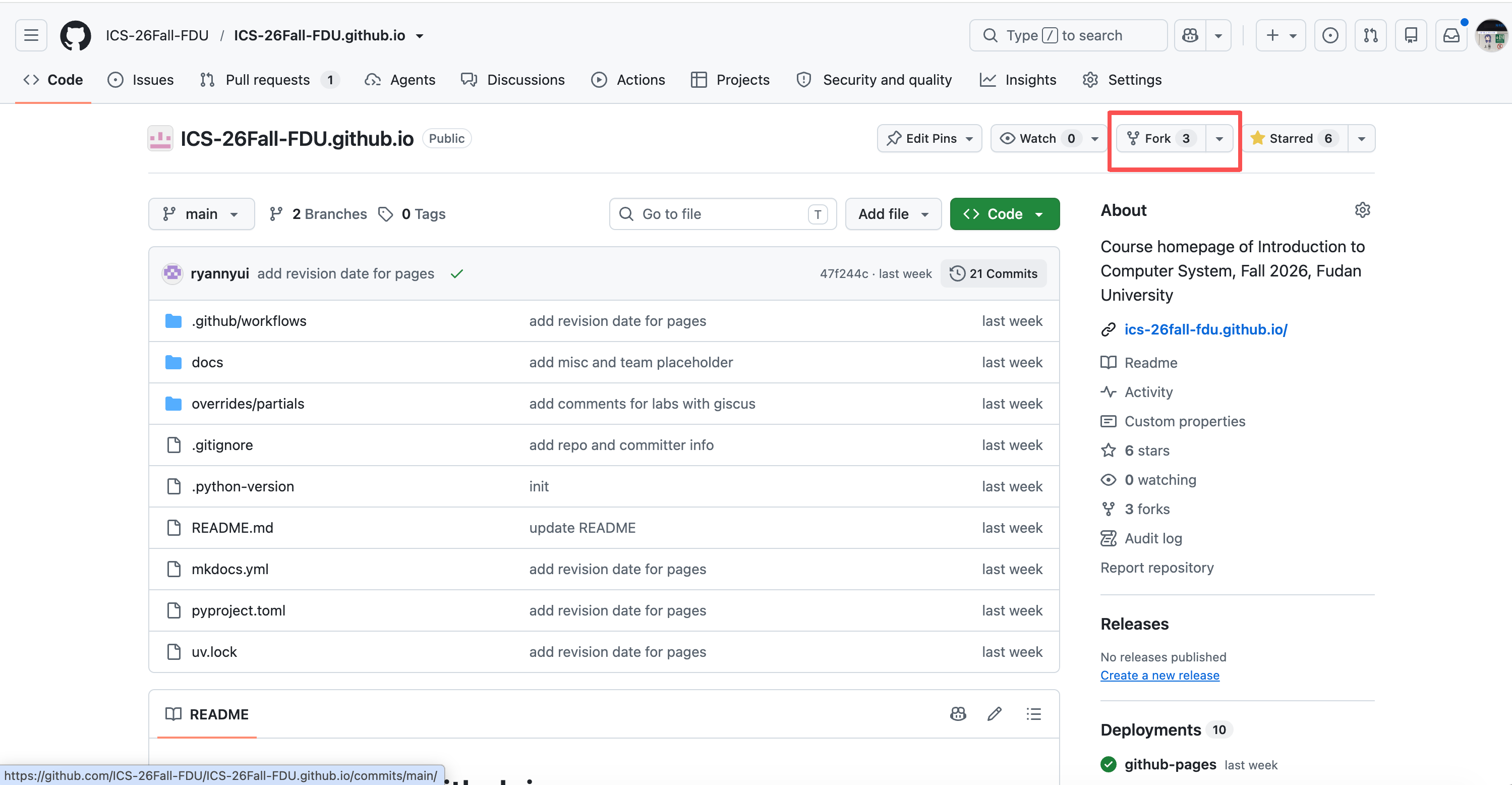Screen dimensions: 1512x785
Task: Open the Watch notifications dropdown
Action: [x=1049, y=139]
